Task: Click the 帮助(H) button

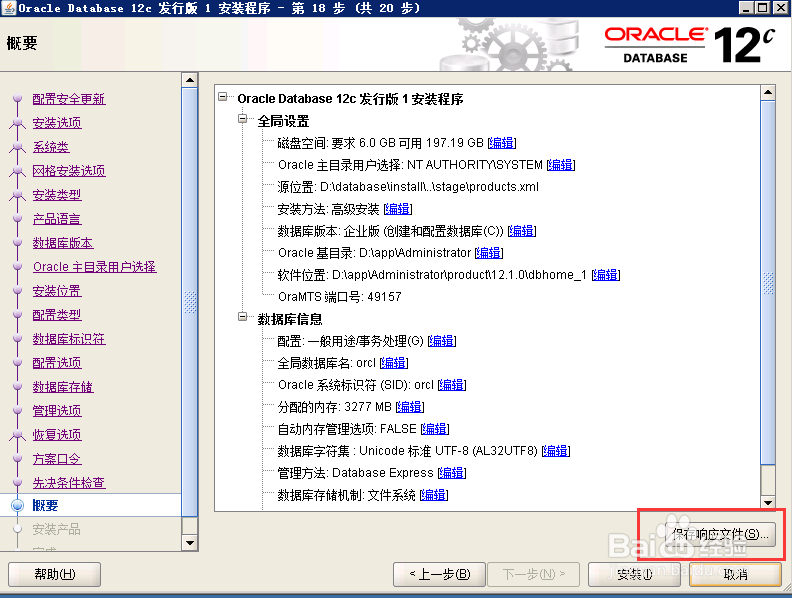Action: pyautogui.click(x=55, y=574)
